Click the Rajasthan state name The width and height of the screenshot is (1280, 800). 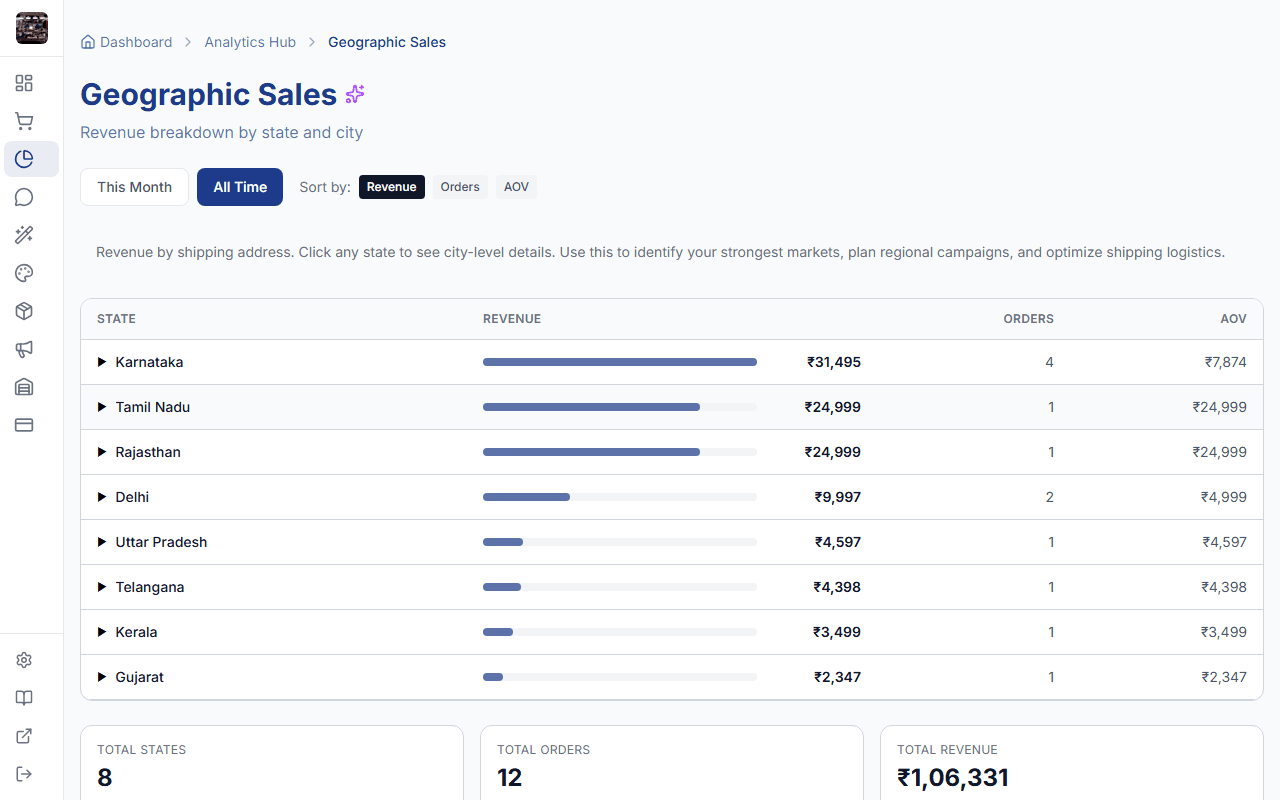pyautogui.click(x=148, y=452)
